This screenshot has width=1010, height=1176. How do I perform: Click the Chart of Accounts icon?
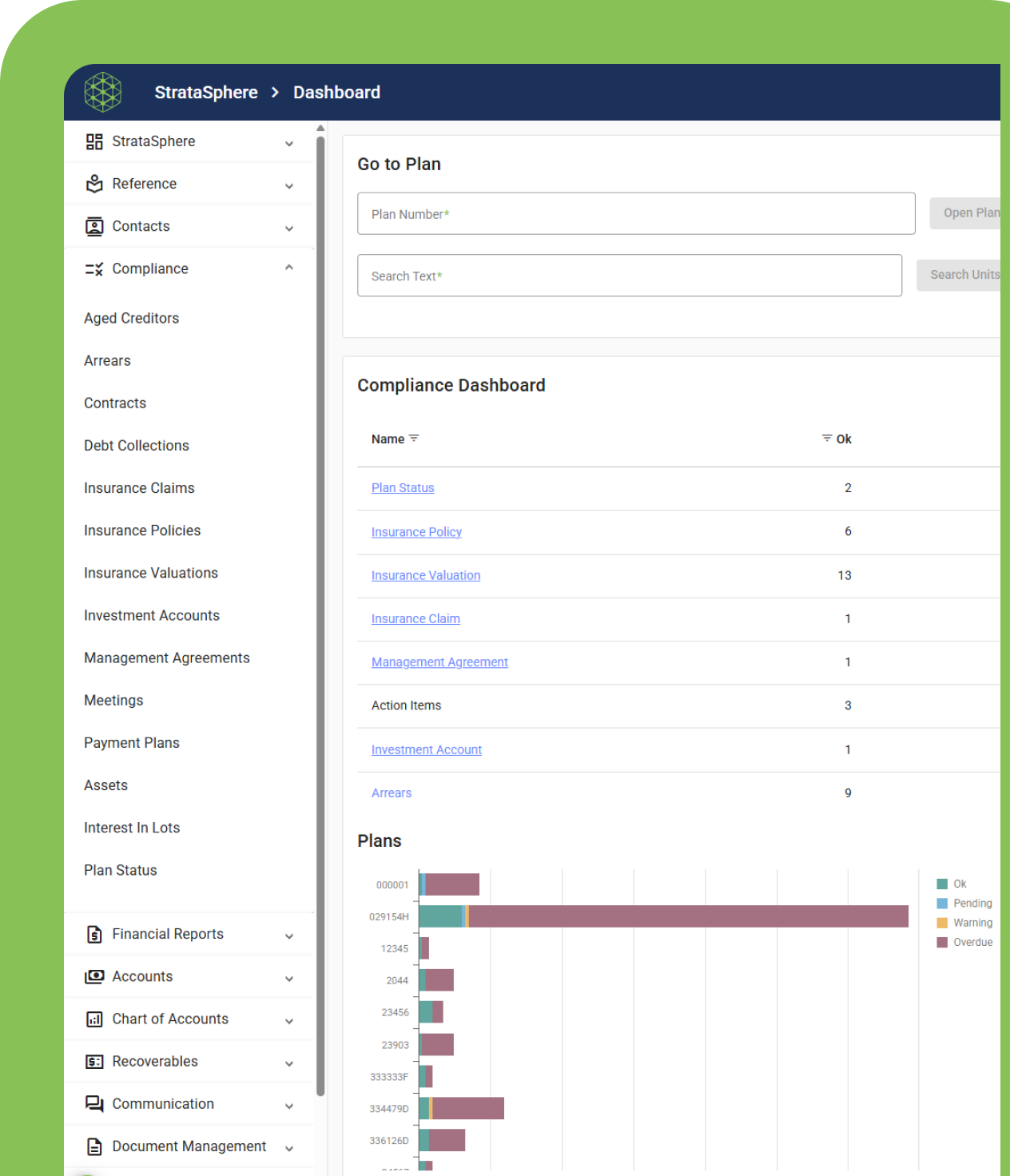[x=94, y=1019]
